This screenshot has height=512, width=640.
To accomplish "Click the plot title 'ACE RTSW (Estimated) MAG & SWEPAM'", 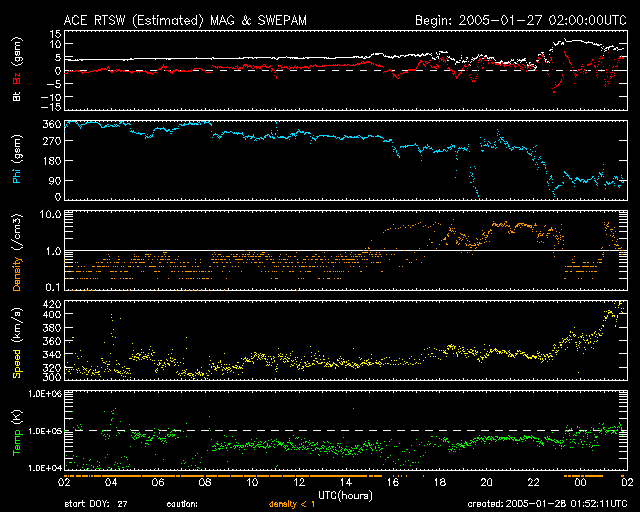I will click(x=185, y=20).
